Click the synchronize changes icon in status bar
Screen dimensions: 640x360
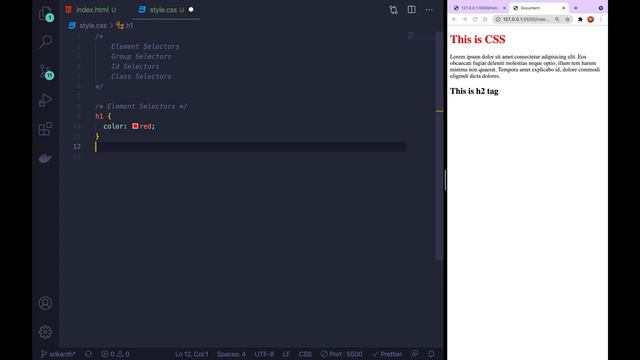(x=88, y=354)
